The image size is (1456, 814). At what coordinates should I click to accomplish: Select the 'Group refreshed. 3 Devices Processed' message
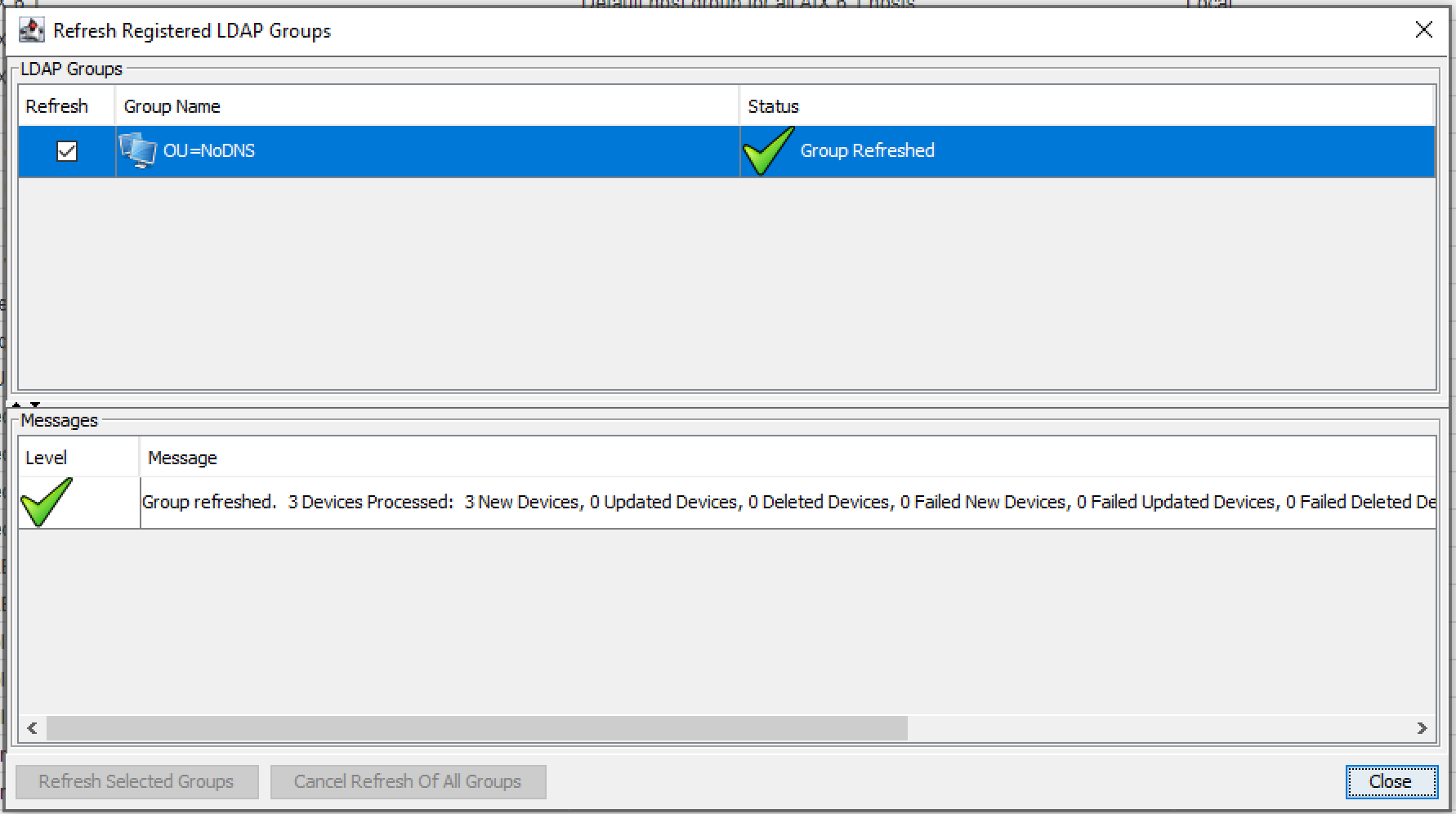point(788,502)
